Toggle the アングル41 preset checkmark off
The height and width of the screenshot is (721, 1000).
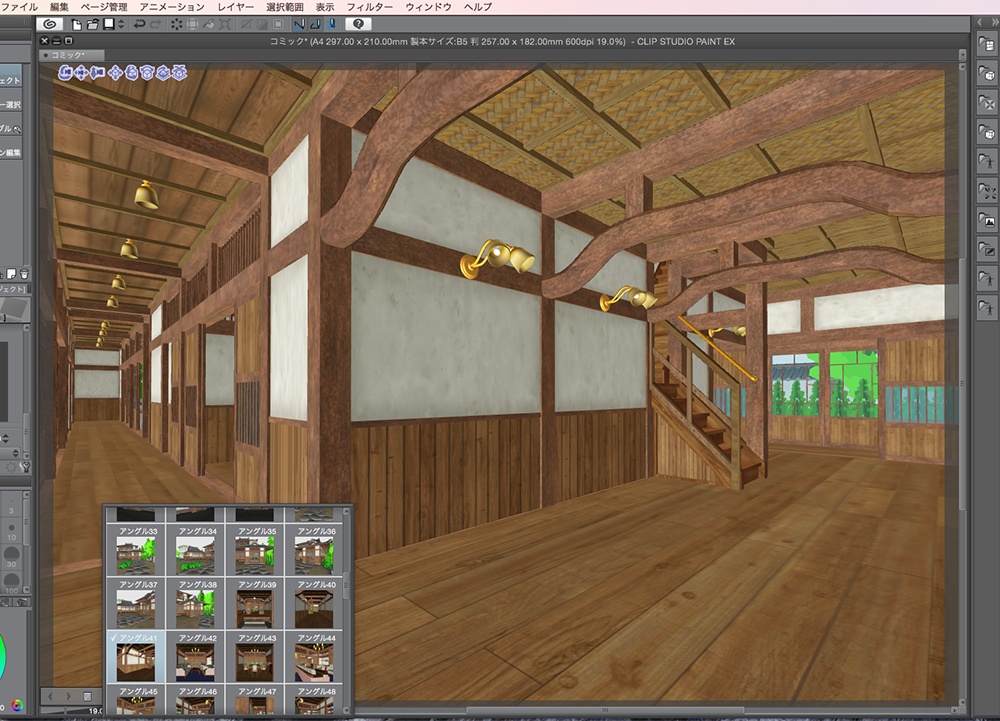click(x=112, y=637)
